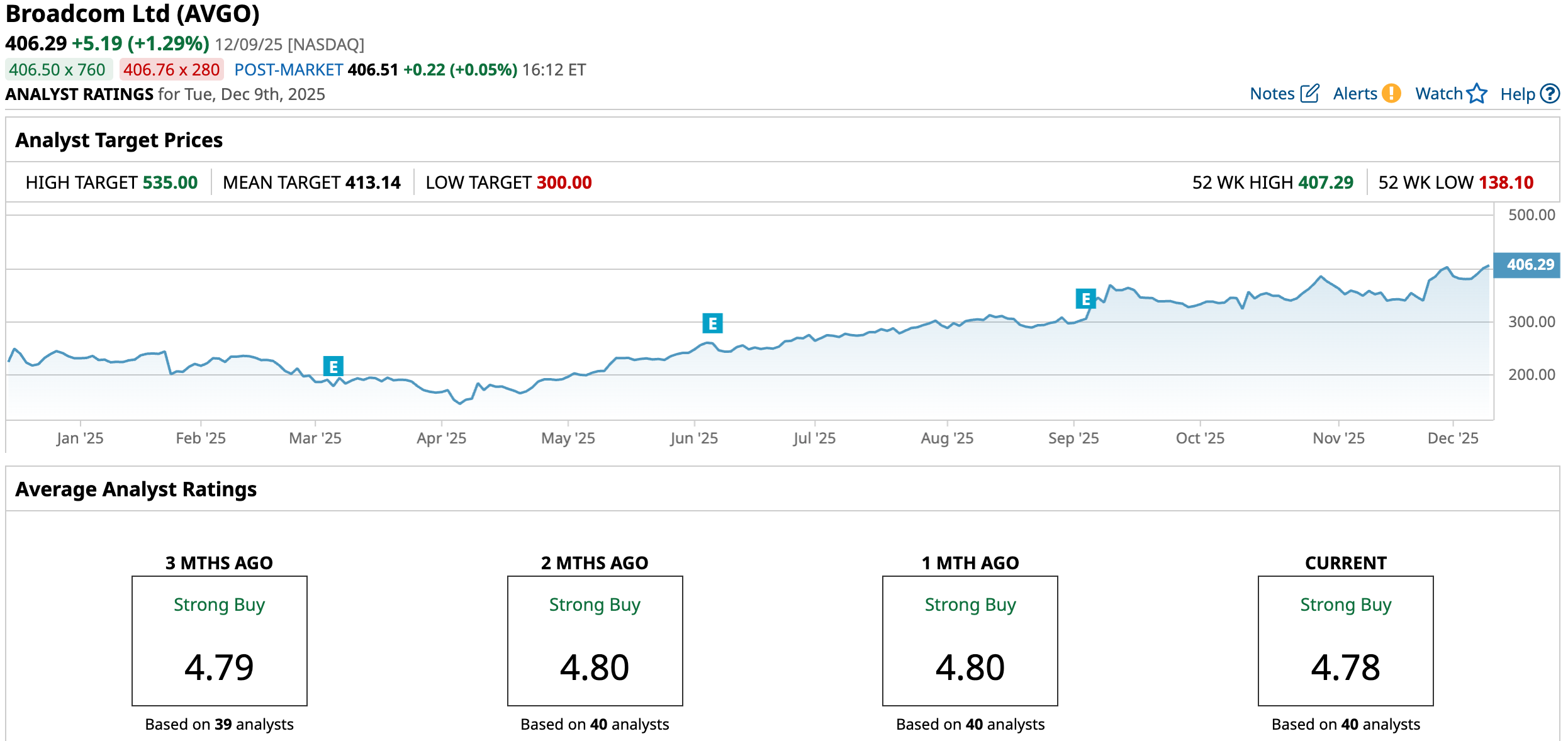This screenshot has height=741, width=1568.
Task: Open the June earnings E marker
Action: point(712,323)
